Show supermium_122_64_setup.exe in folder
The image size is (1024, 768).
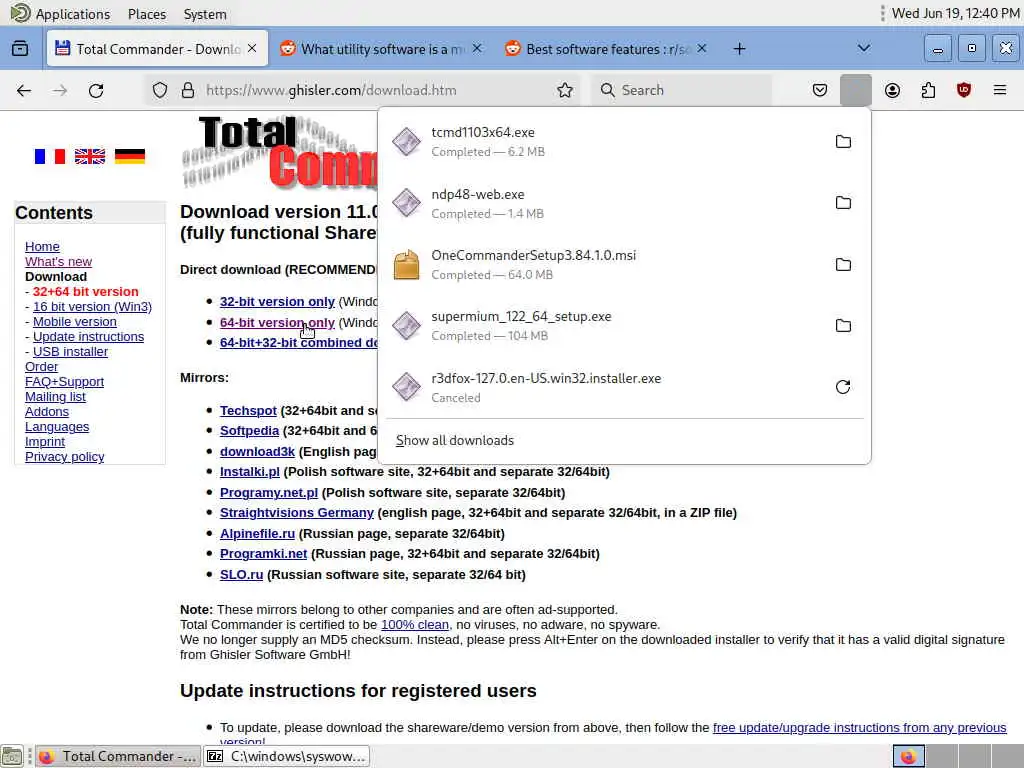point(843,326)
